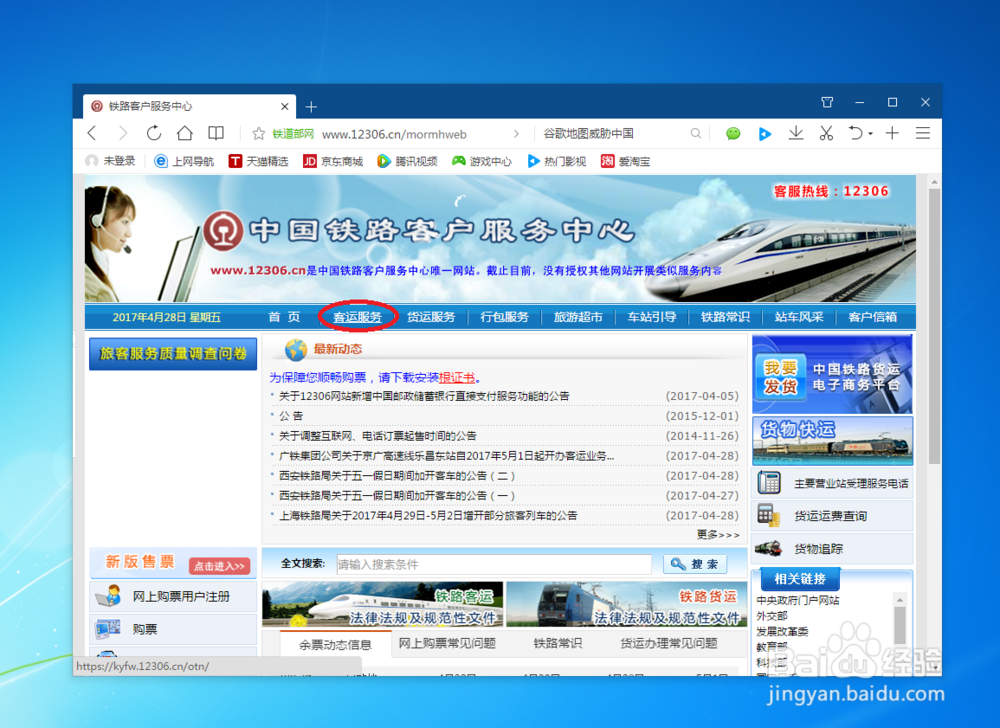Focus the 全文搜索 input field
Viewport: 1000px width, 728px height.
point(494,564)
